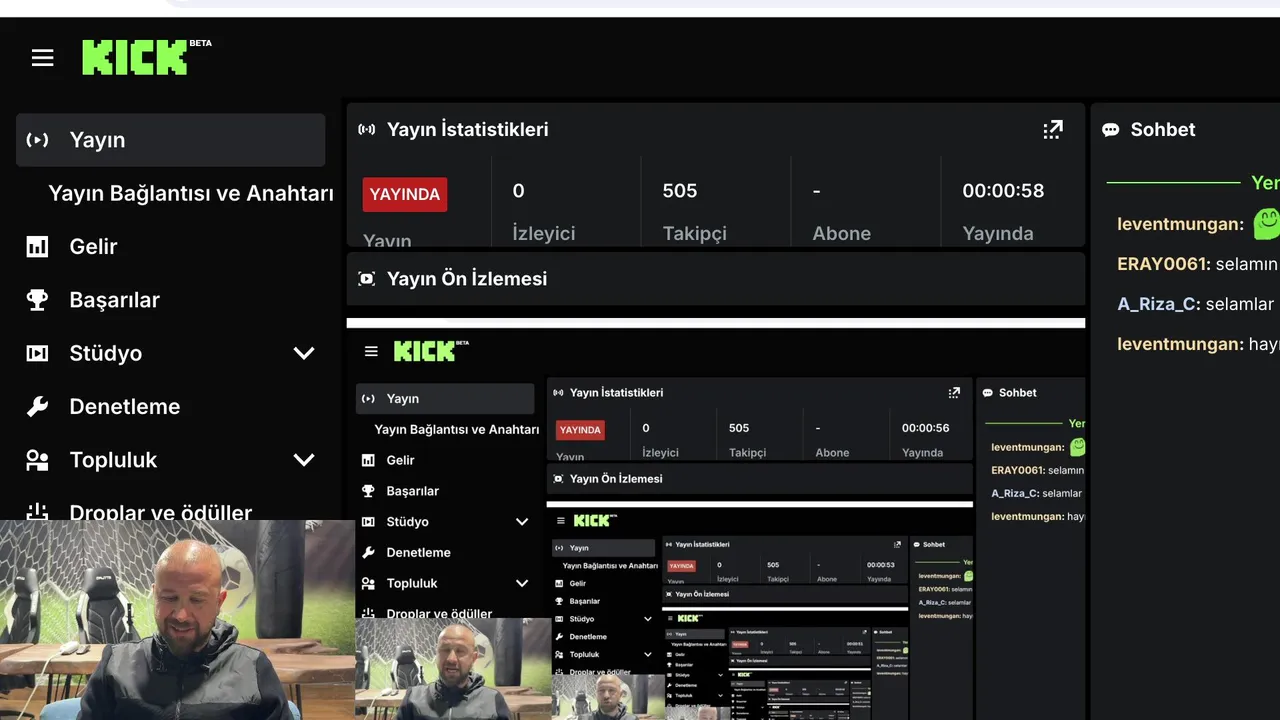Expand the Stüdyo chevron in main sidebar

tap(304, 353)
